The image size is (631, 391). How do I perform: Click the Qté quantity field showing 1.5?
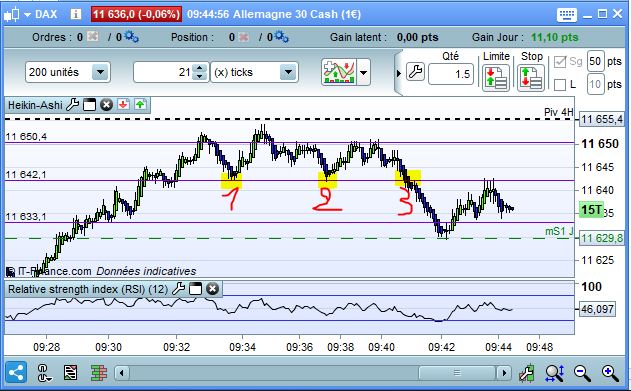(x=451, y=74)
